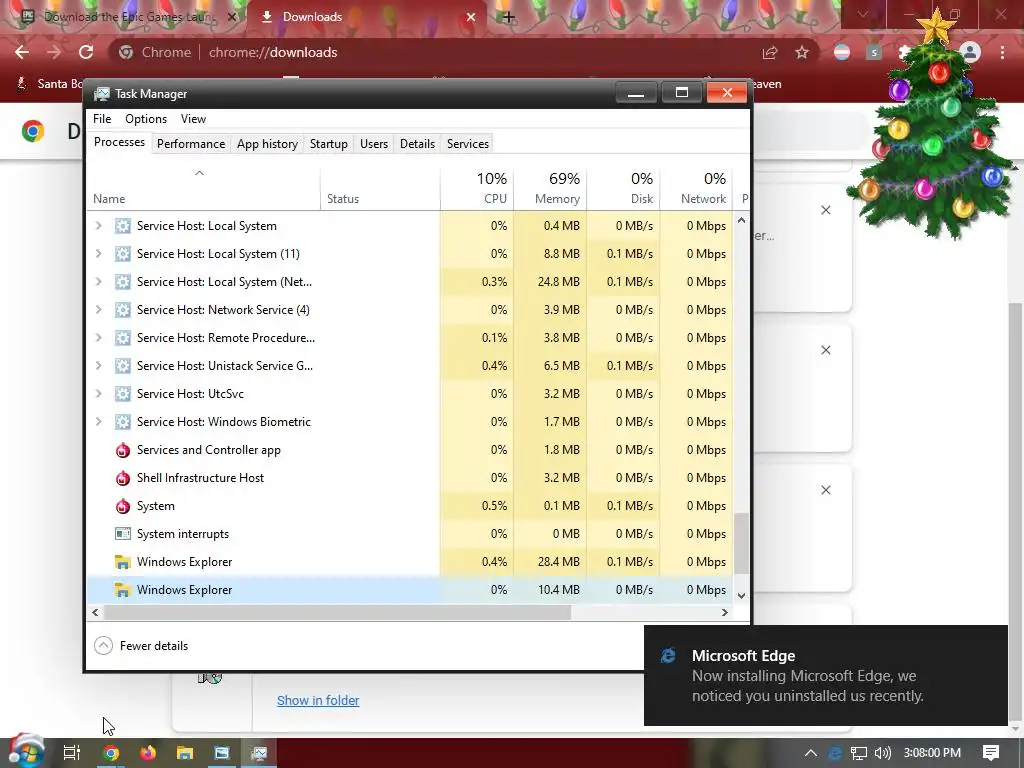Expand Service Host: Local System (11)

point(99,253)
